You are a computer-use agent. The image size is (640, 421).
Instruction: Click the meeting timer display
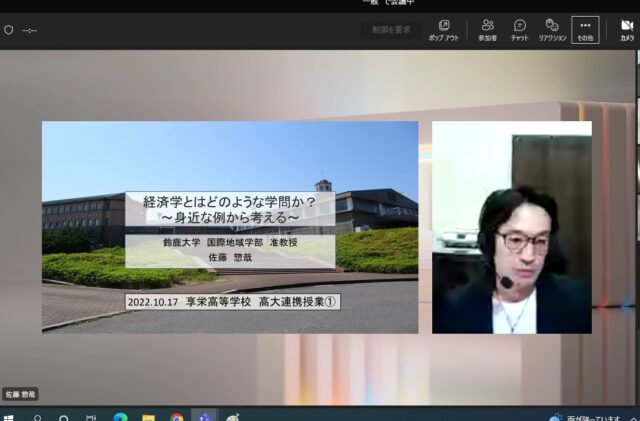pos(29,30)
